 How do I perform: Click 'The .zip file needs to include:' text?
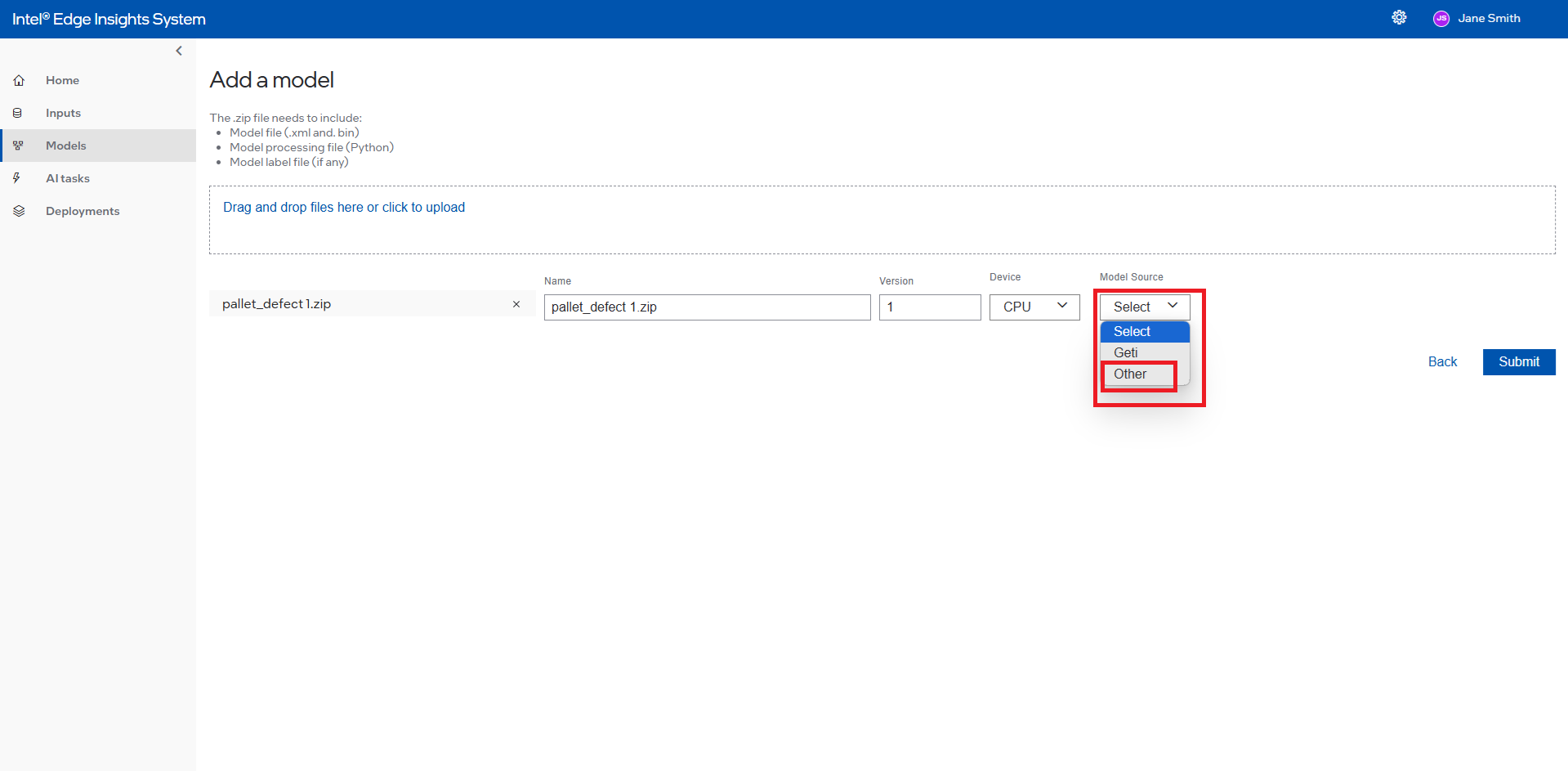point(285,118)
